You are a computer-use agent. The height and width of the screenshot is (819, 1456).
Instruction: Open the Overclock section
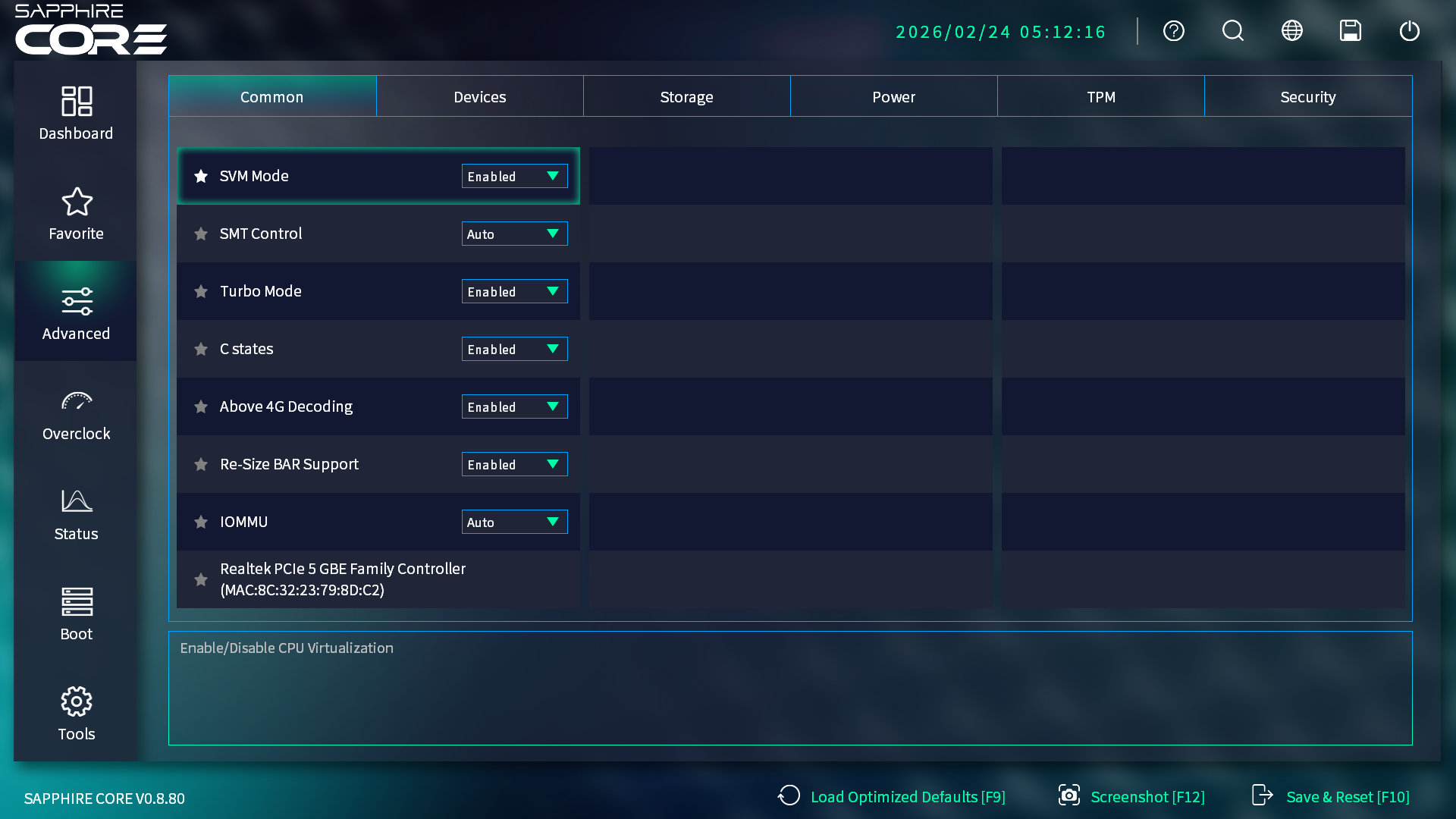click(x=76, y=415)
